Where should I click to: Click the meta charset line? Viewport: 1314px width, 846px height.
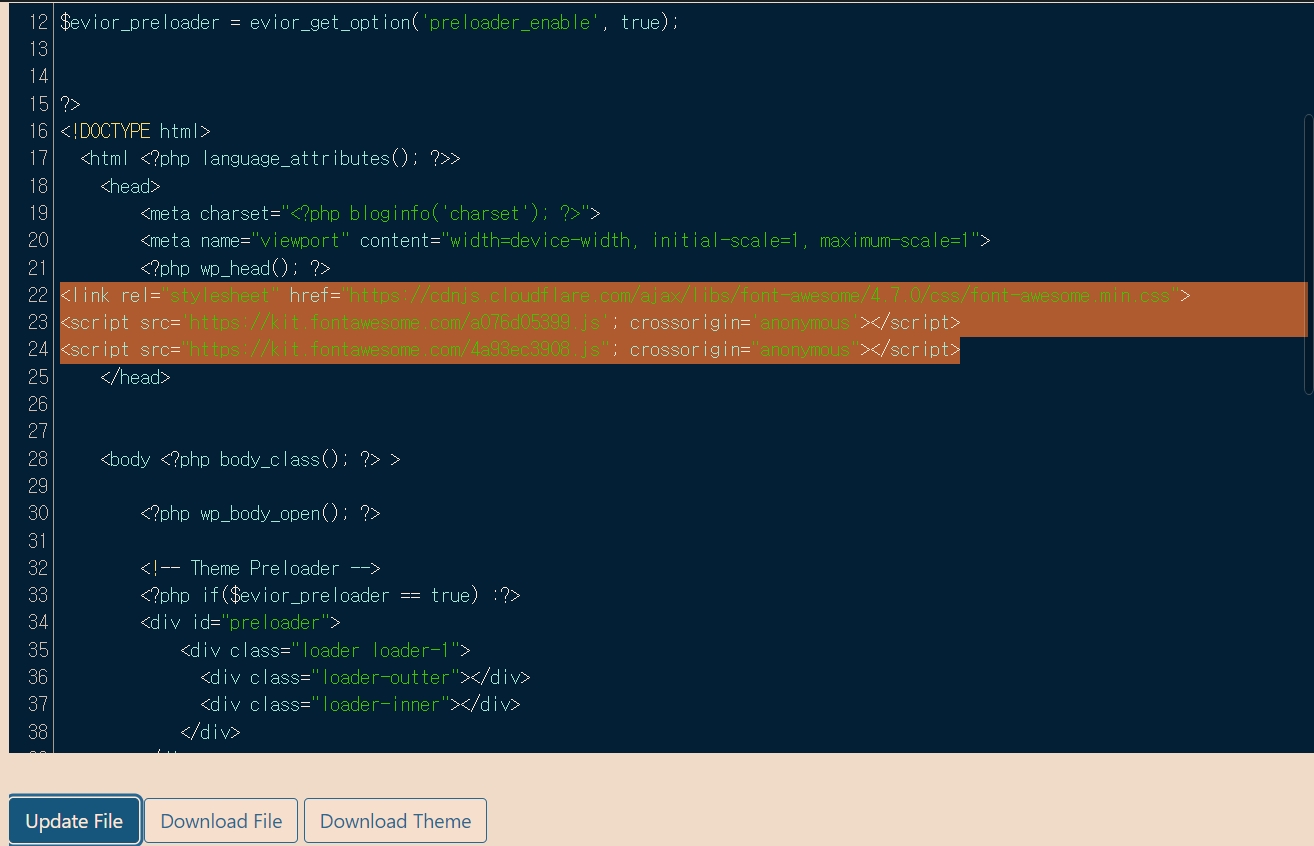(370, 213)
